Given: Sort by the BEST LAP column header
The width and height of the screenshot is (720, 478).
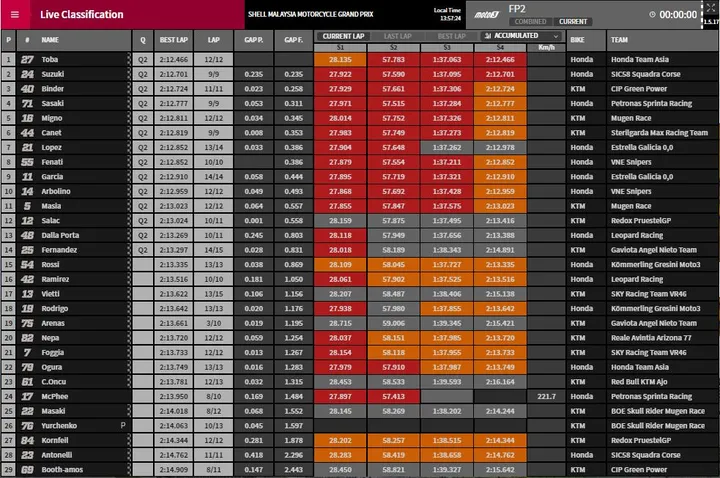Looking at the screenshot, I should pyautogui.click(x=174, y=40).
